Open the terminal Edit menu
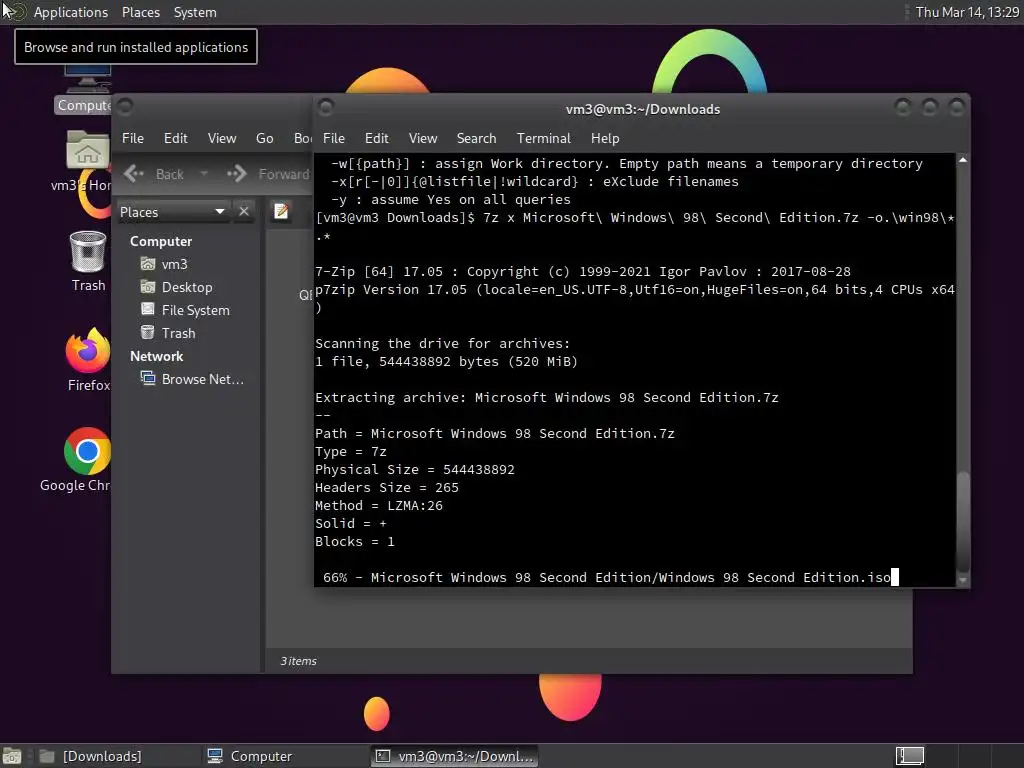This screenshot has width=1024, height=768. [377, 138]
